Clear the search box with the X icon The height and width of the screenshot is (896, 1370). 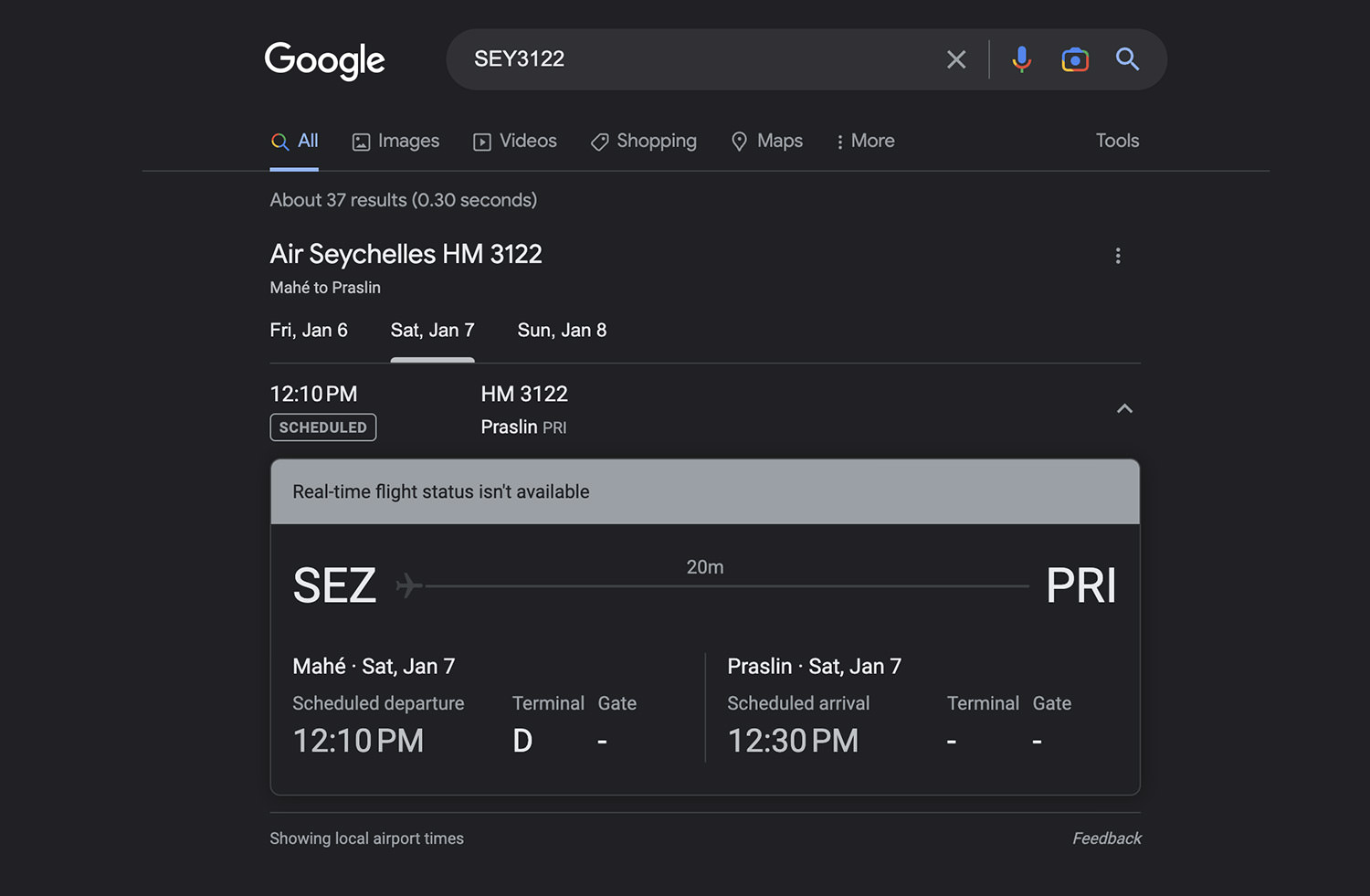pyautogui.click(x=956, y=59)
